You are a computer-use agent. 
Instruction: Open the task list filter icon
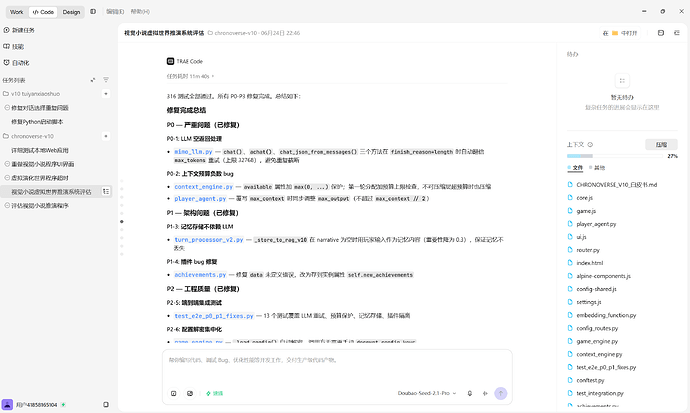(106, 80)
